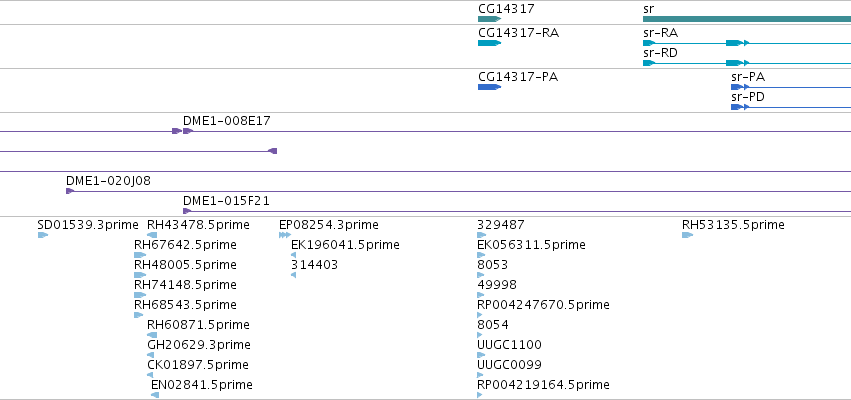Select the DME1-020J08 clone start arrow
The image size is (851, 400).
point(69,191)
